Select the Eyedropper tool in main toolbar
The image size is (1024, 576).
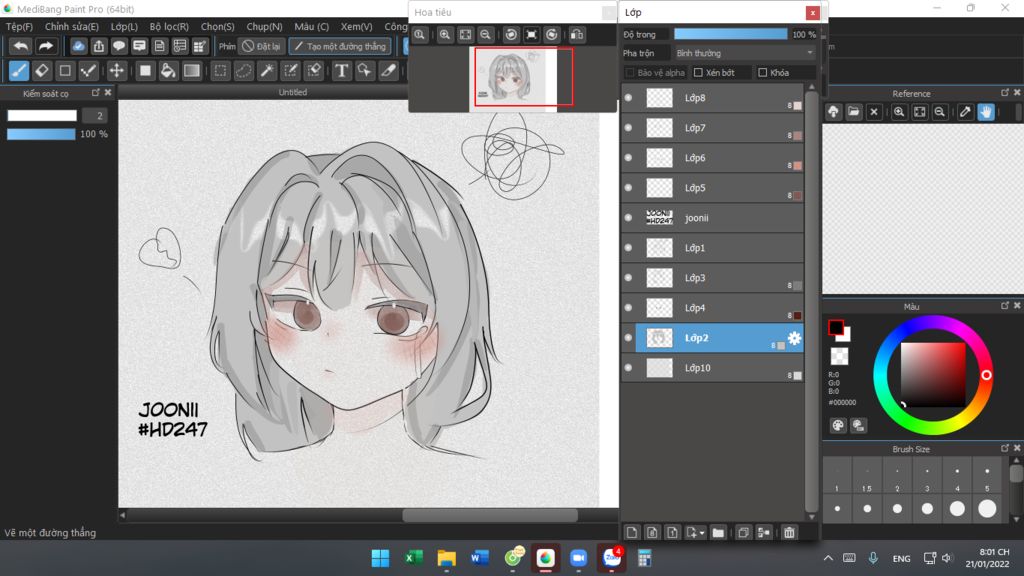pyautogui.click(x=389, y=71)
